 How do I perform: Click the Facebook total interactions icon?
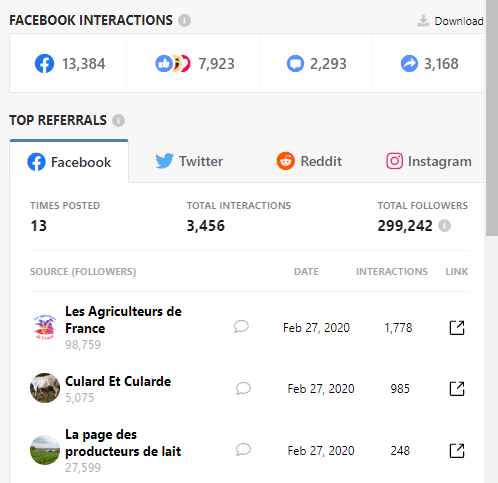44,63
